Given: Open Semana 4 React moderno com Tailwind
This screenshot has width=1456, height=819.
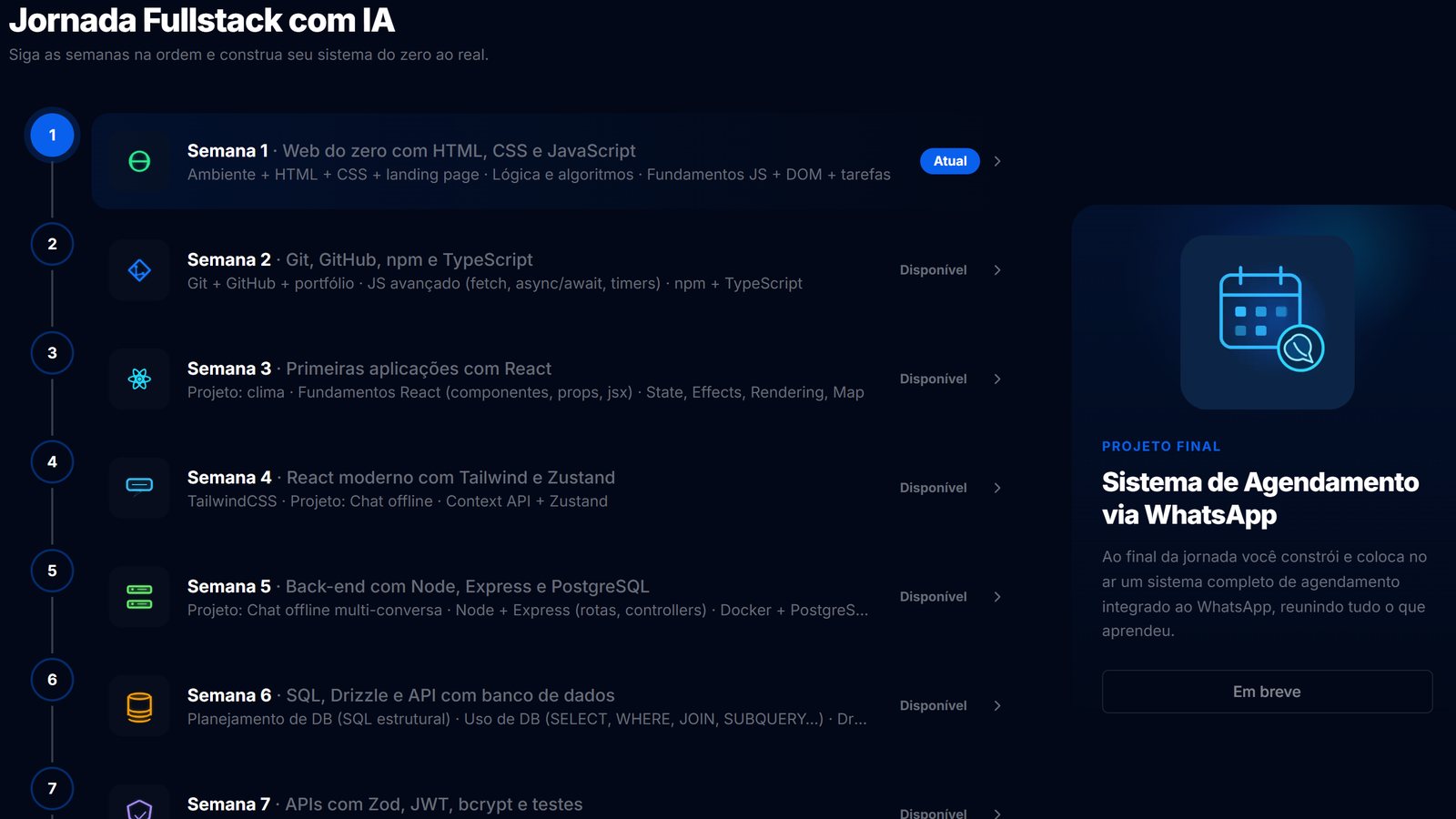Looking at the screenshot, I should [401, 478].
